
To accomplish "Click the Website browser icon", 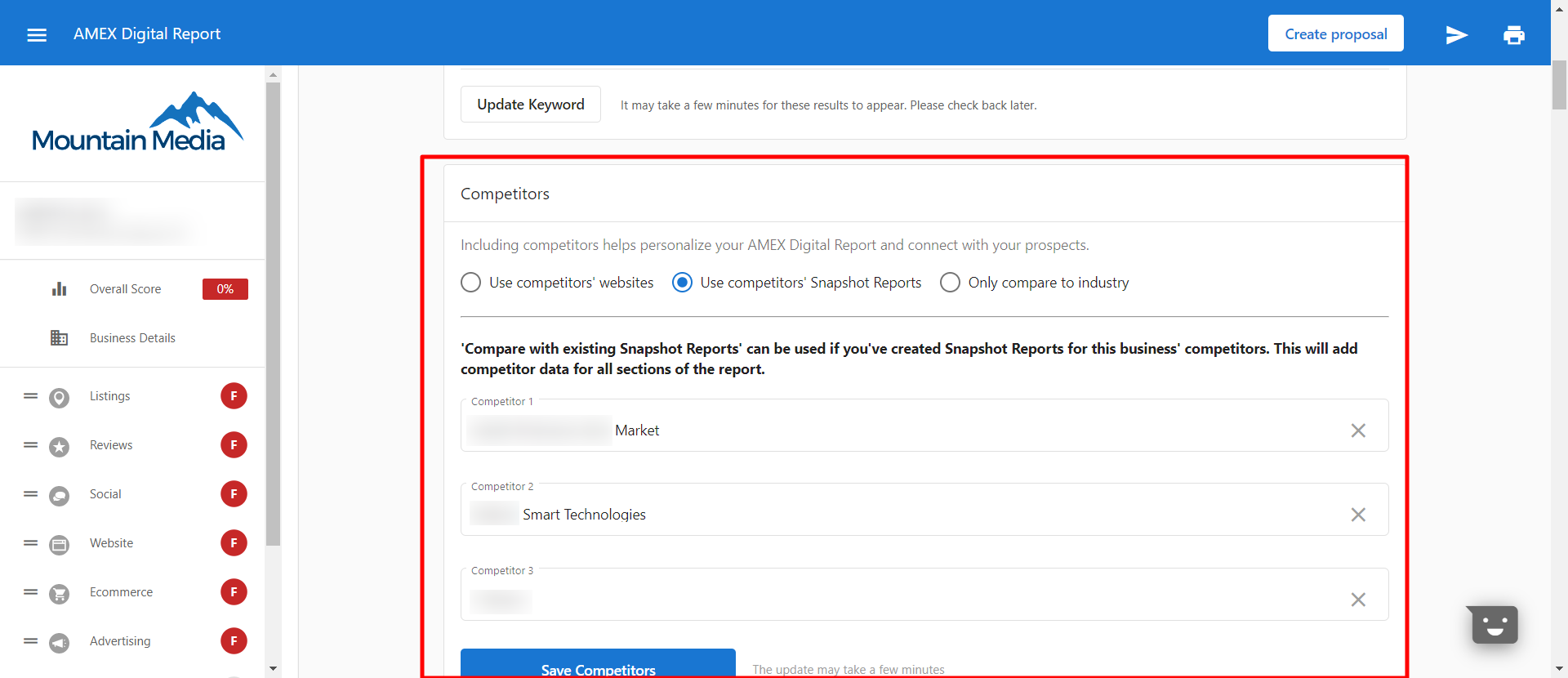I will click(x=59, y=545).
